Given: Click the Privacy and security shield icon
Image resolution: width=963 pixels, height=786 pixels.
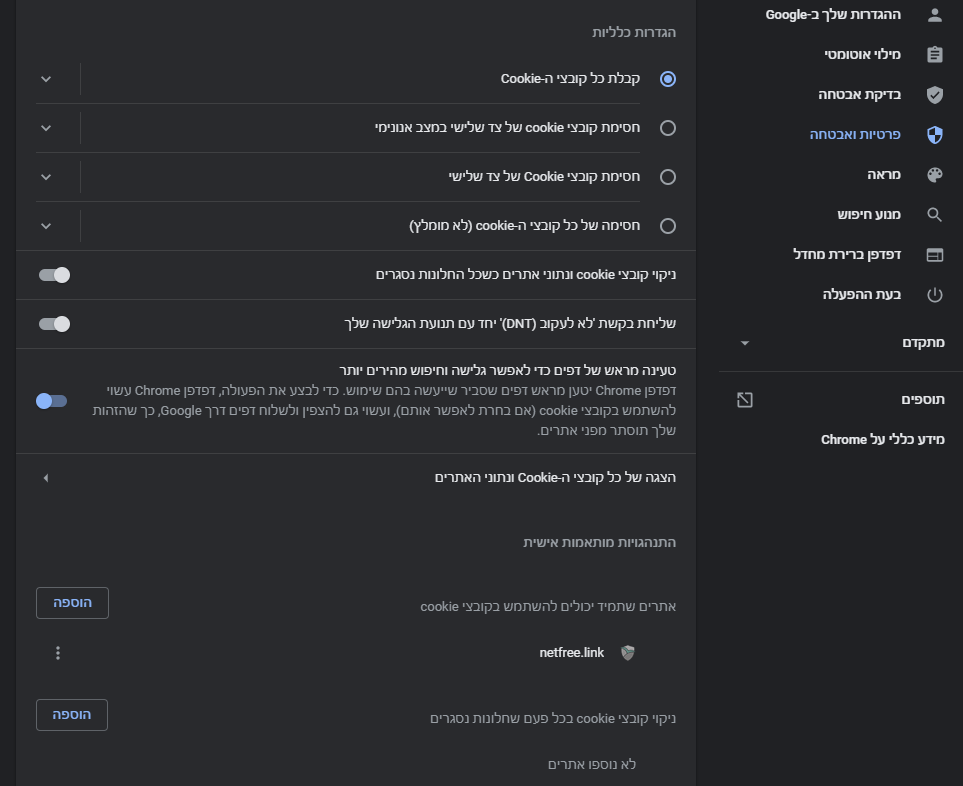Looking at the screenshot, I should point(935,135).
